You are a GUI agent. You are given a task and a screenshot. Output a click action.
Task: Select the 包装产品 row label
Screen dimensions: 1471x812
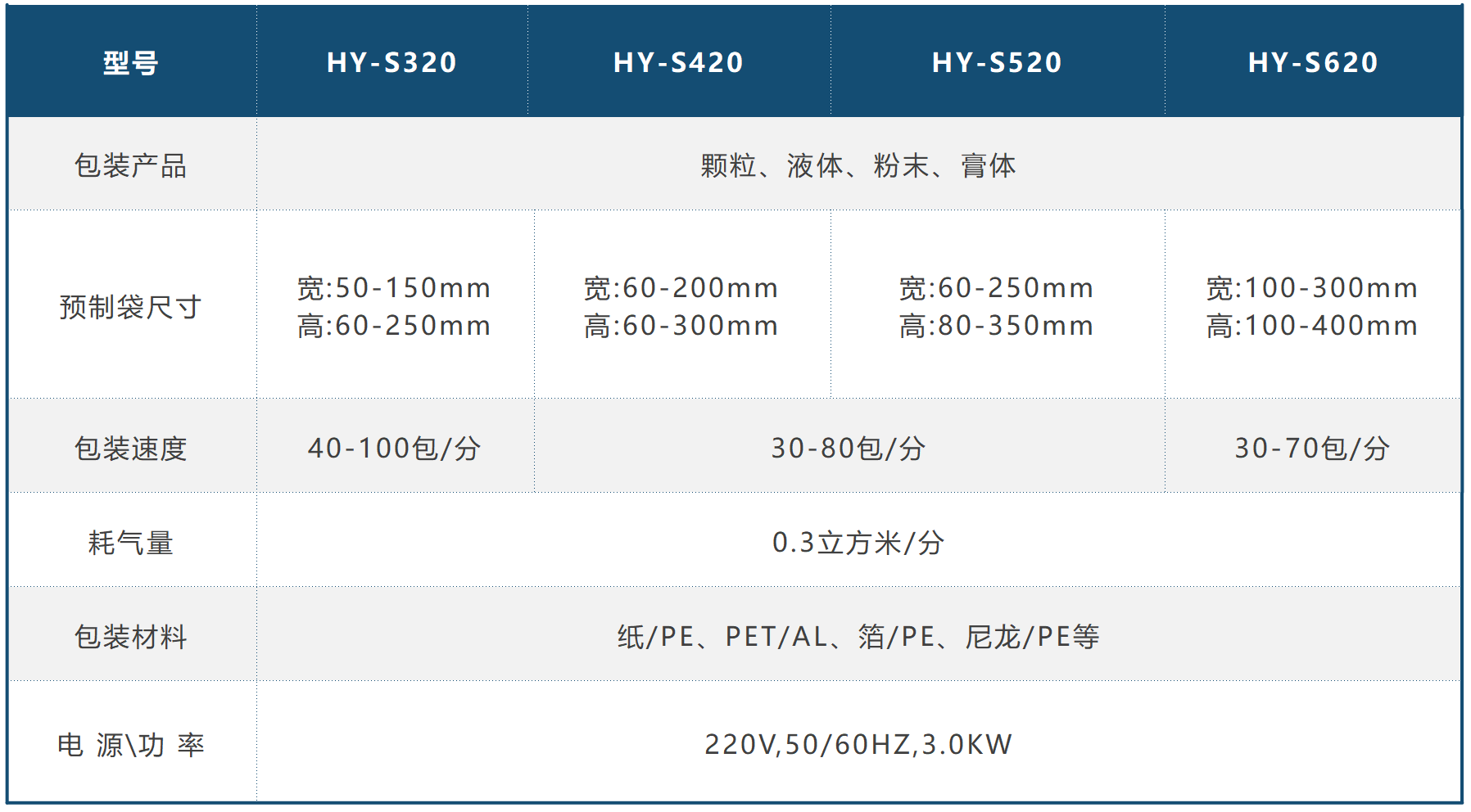click(x=131, y=165)
